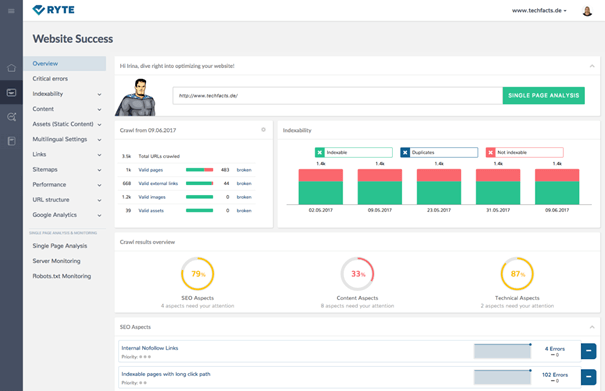Open Server Monitoring menu item
This screenshot has height=391, width=605.
(56, 261)
